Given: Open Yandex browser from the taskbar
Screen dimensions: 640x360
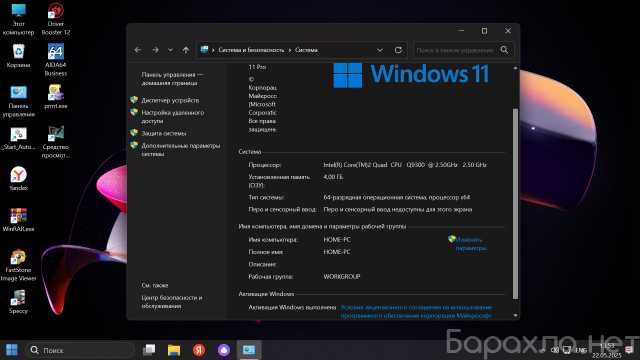Looking at the screenshot, I should tap(199, 350).
